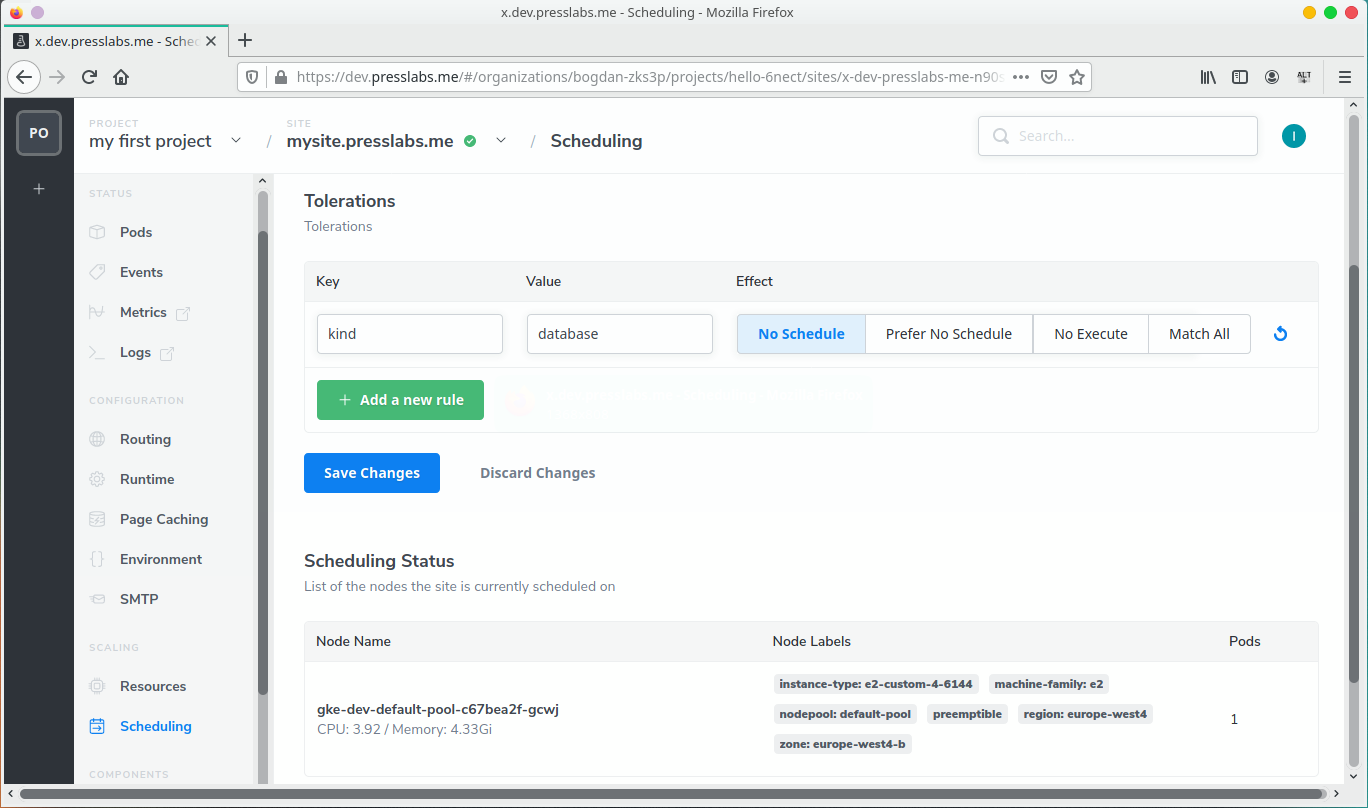Bookmark this page with star icon
1368x808 pixels.
coord(1077,77)
